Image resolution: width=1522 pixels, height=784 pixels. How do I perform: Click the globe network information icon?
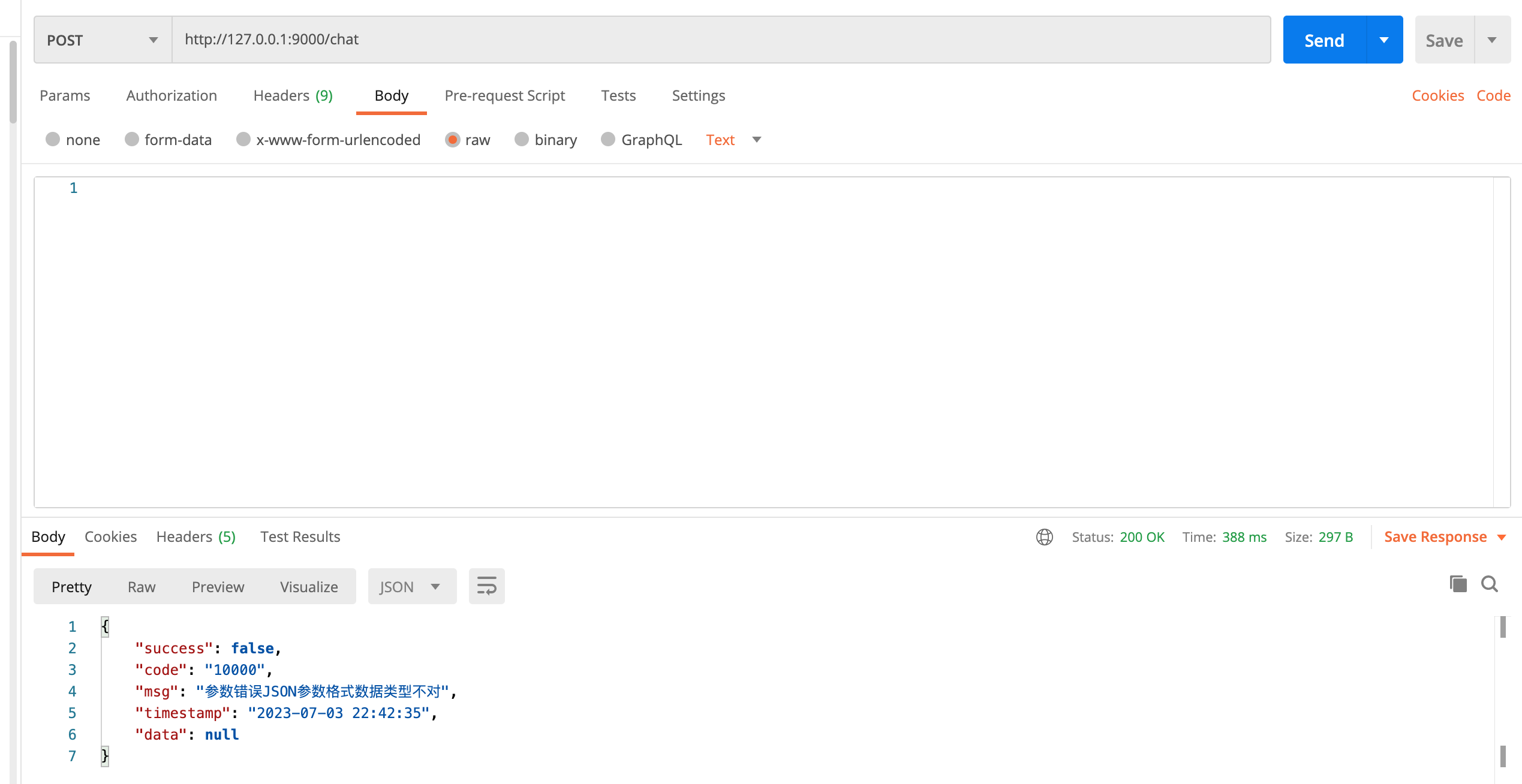pos(1044,537)
